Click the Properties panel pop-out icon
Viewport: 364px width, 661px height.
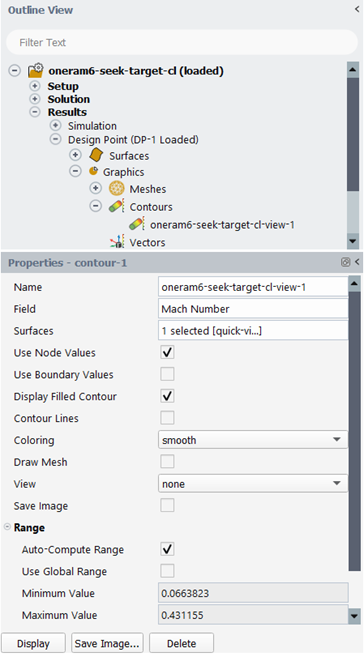pos(345,262)
